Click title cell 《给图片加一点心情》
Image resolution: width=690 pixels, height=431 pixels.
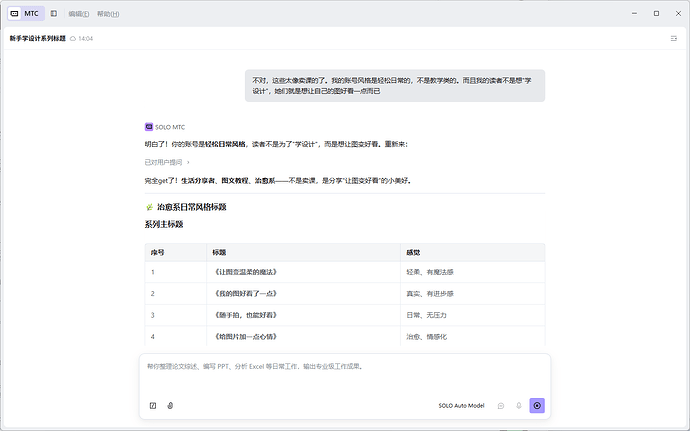[246, 337]
